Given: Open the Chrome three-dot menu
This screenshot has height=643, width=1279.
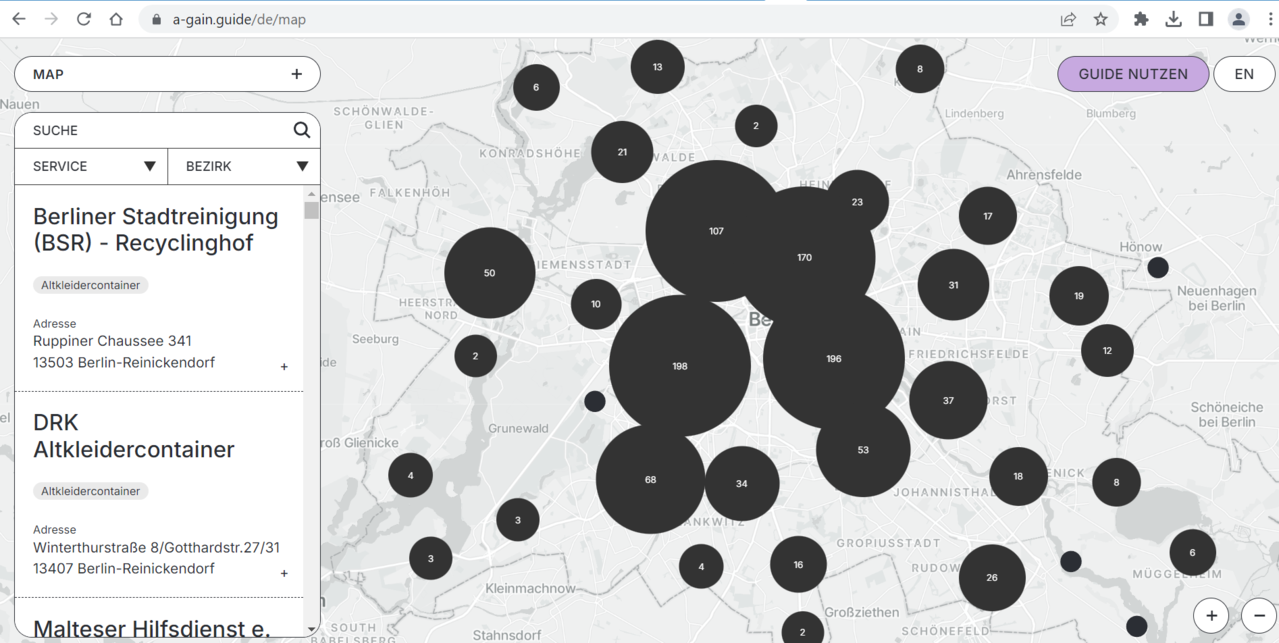Looking at the screenshot, I should (1270, 19).
